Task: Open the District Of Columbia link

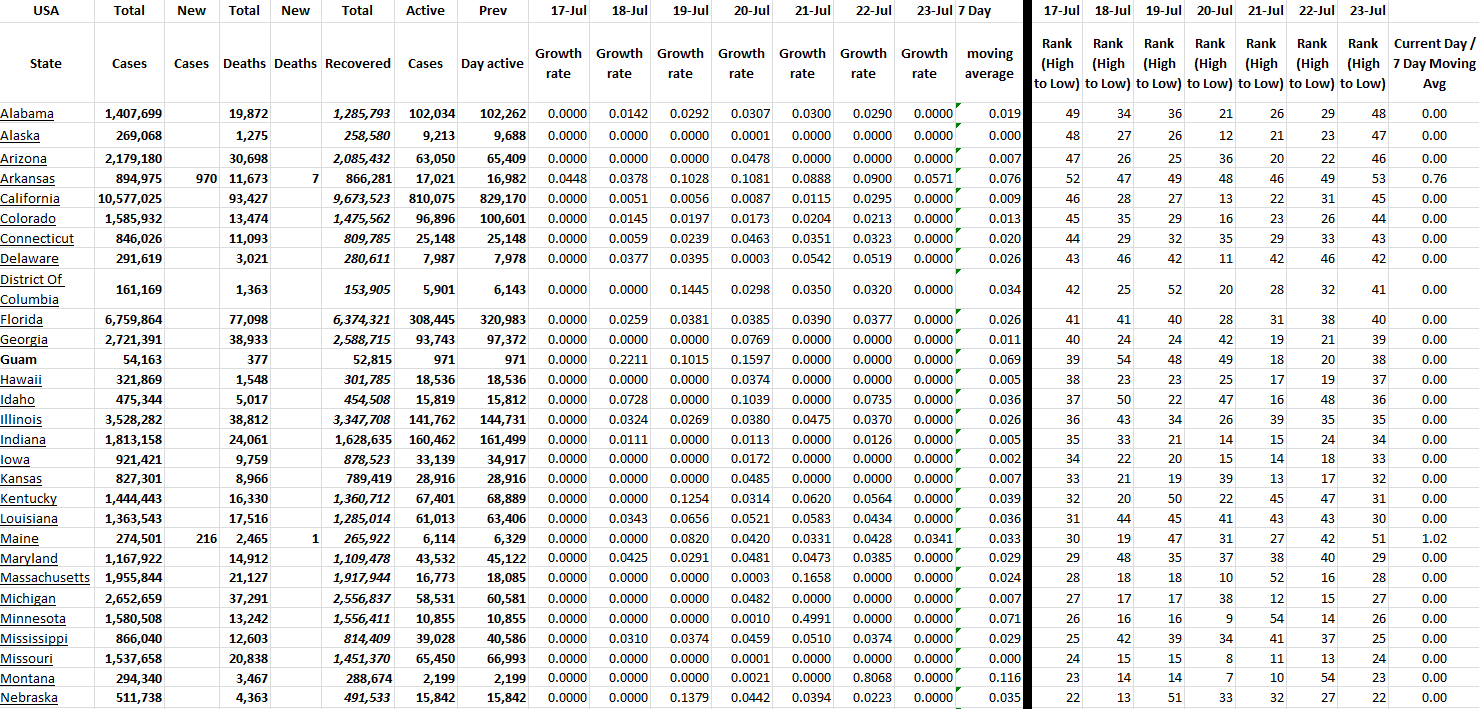Action: click(31, 289)
